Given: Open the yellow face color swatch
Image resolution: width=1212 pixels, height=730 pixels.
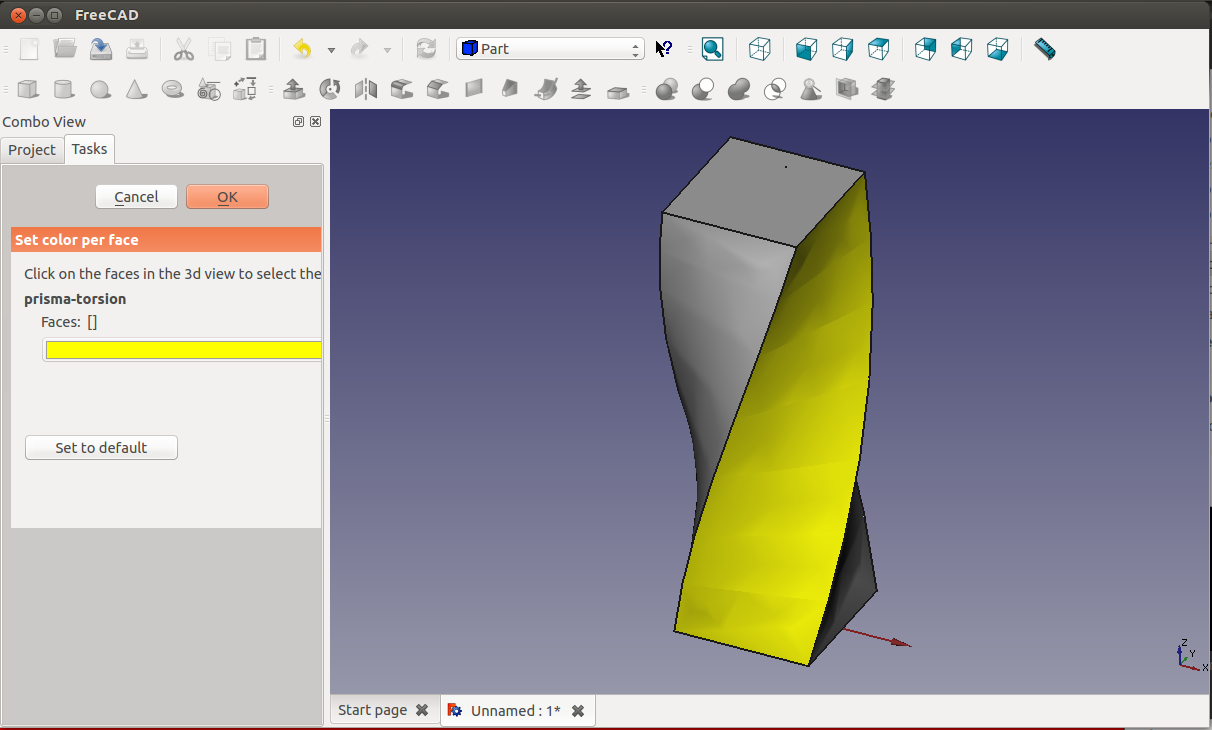Looking at the screenshot, I should [183, 350].
